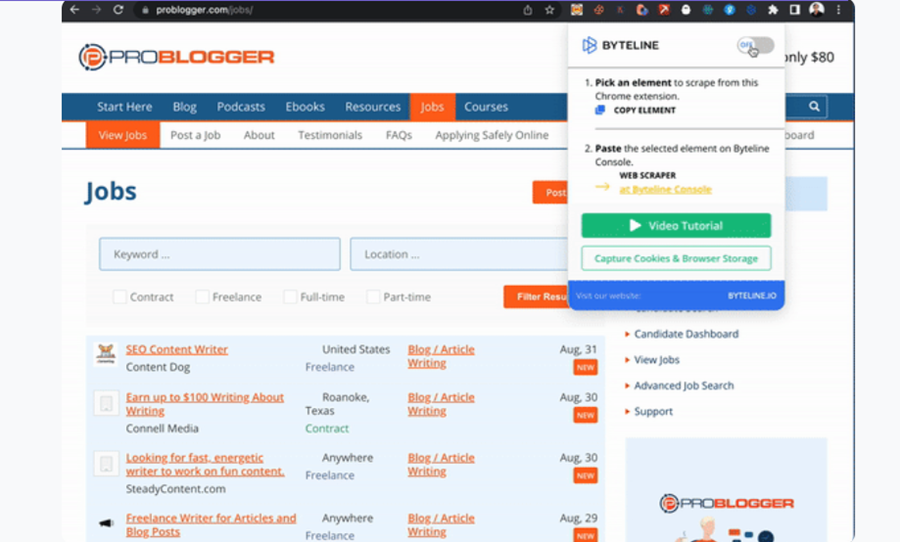The height and width of the screenshot is (542, 900).
Task: Open the Blog nav item
Action: pos(185,107)
